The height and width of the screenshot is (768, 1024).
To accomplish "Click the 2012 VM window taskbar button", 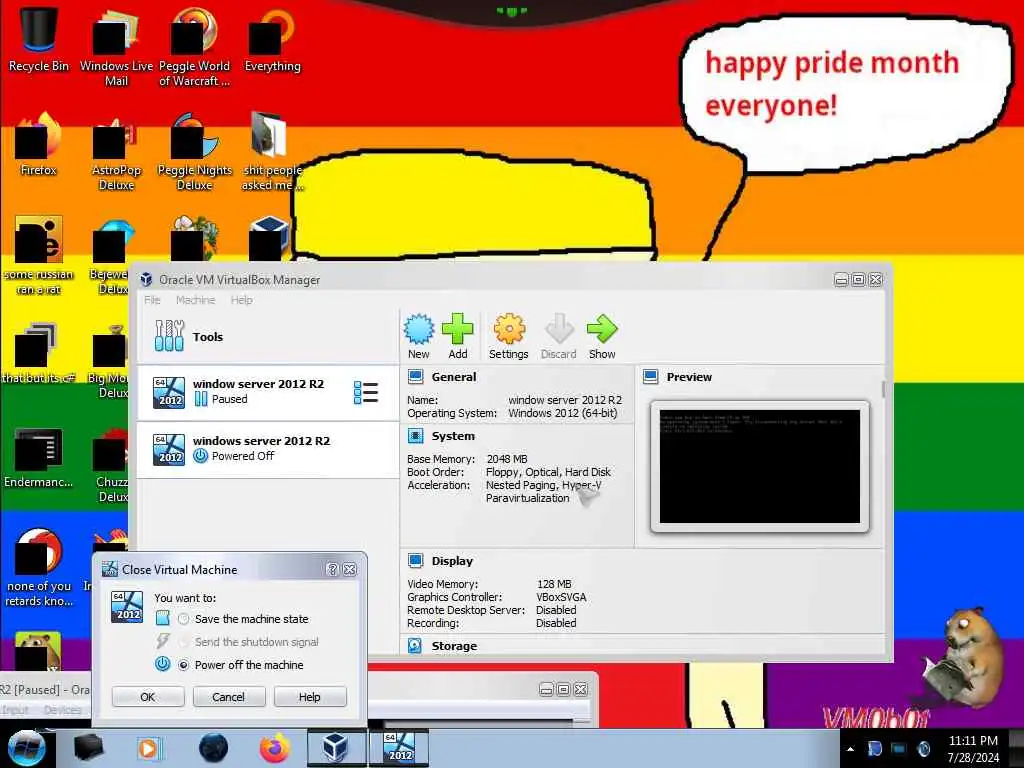I will 399,748.
